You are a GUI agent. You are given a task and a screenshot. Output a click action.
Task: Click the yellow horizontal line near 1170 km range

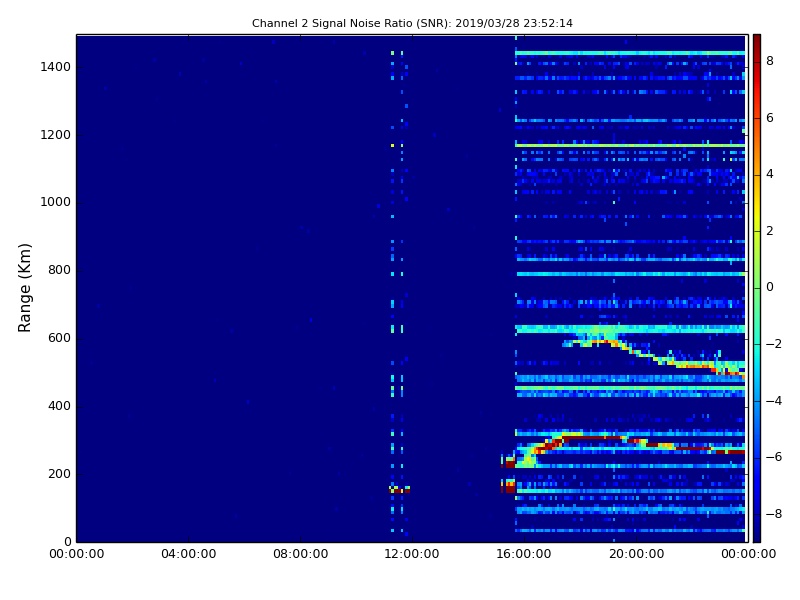pos(630,145)
